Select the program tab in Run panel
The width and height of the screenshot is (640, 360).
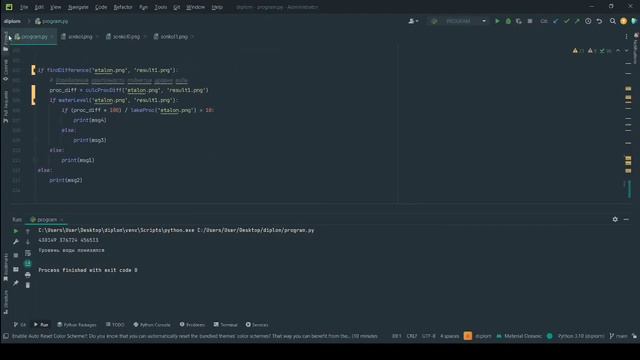[47, 220]
